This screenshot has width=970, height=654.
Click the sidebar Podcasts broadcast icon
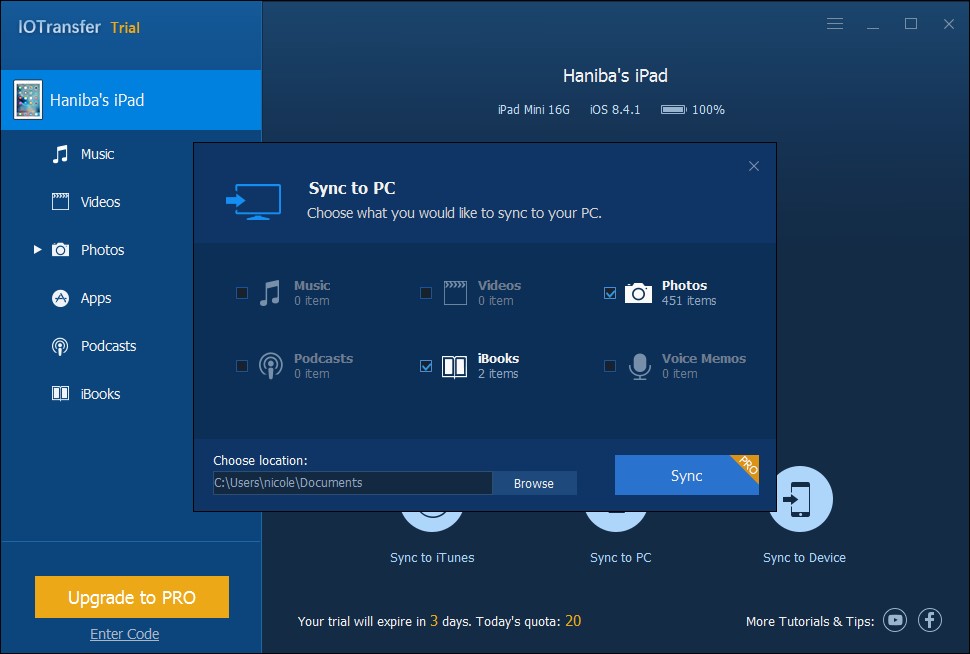point(60,346)
